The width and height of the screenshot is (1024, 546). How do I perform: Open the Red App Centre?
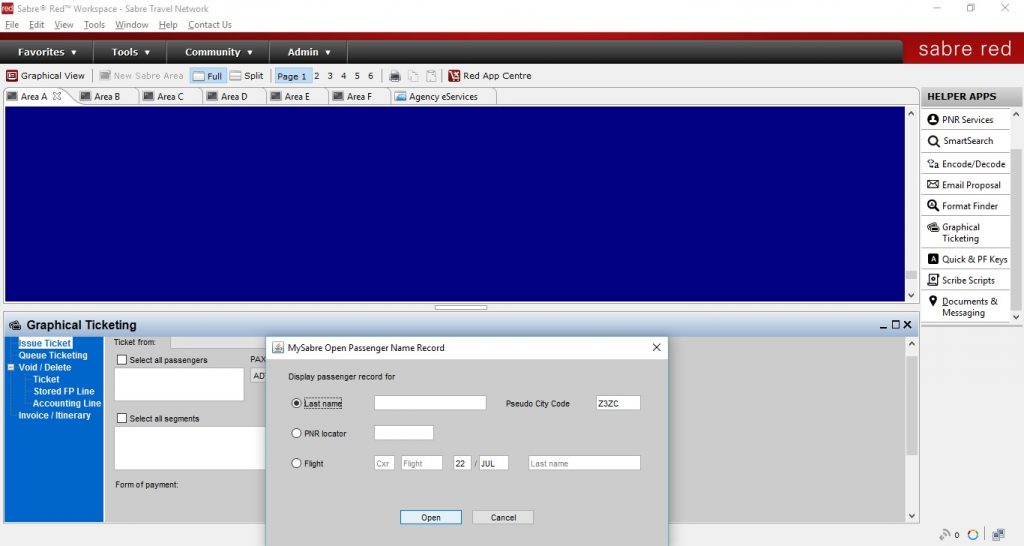click(x=490, y=76)
